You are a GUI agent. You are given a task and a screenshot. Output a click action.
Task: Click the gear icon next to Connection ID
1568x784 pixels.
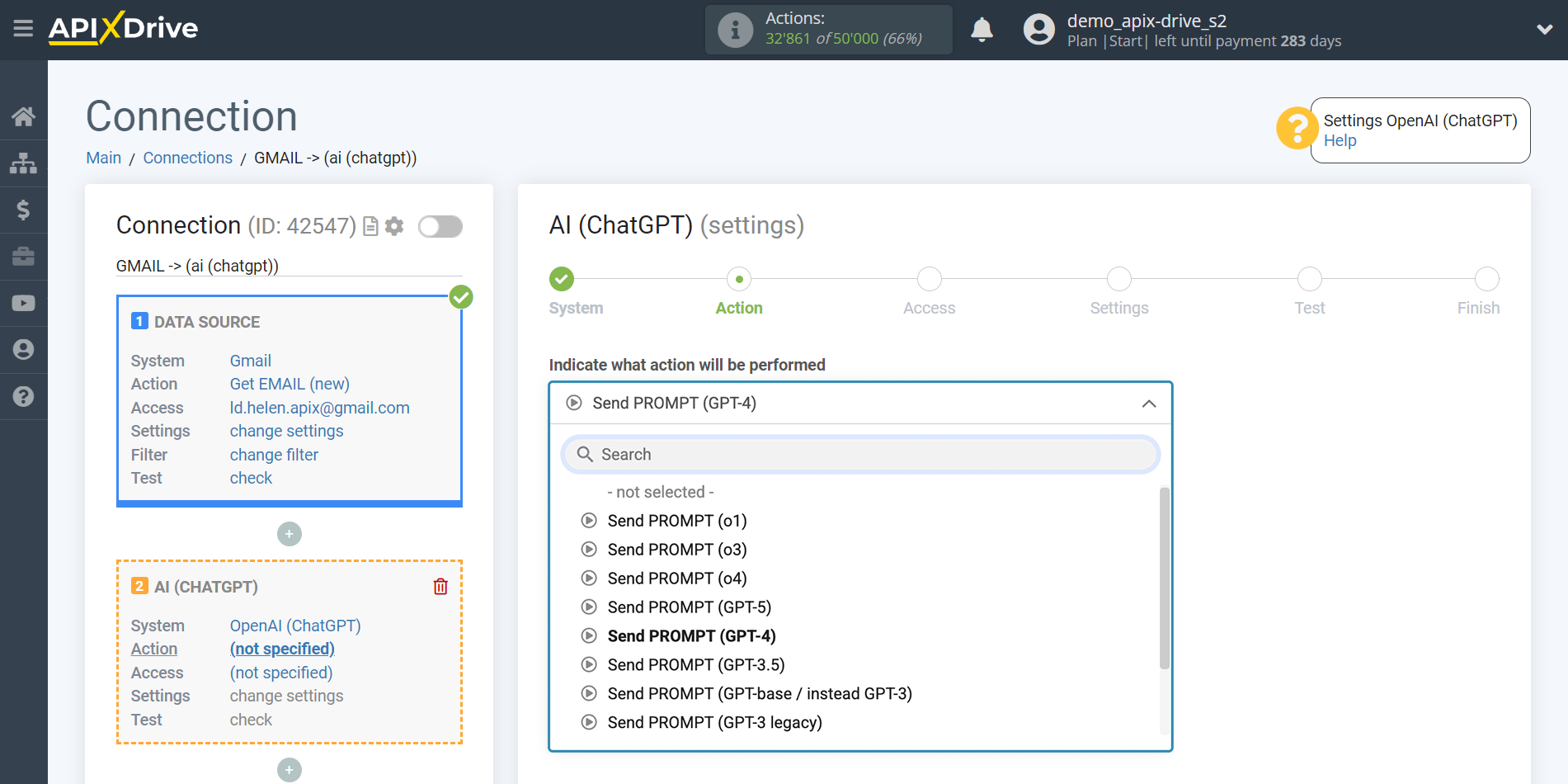coord(394,225)
